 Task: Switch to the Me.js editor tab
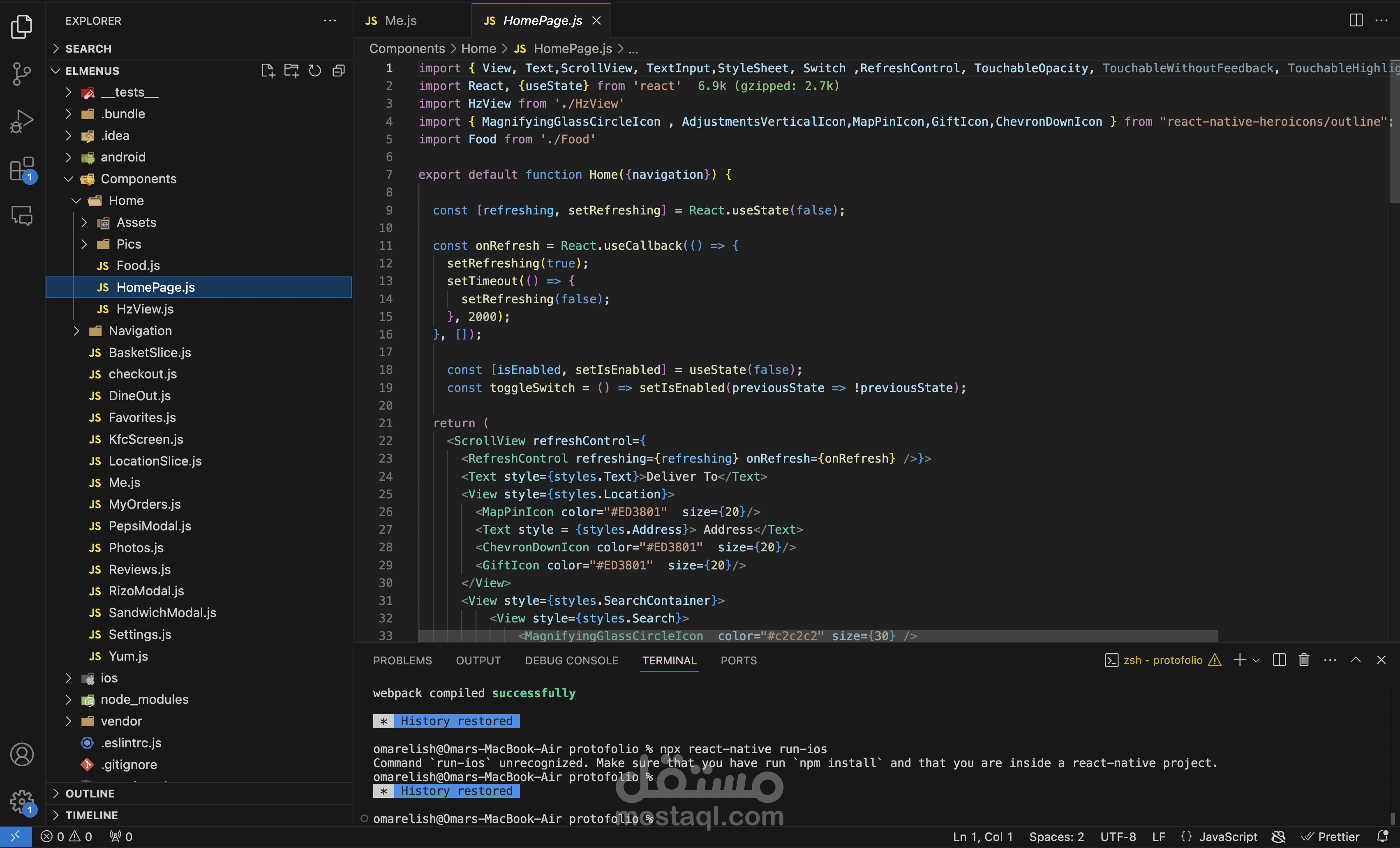coord(413,21)
